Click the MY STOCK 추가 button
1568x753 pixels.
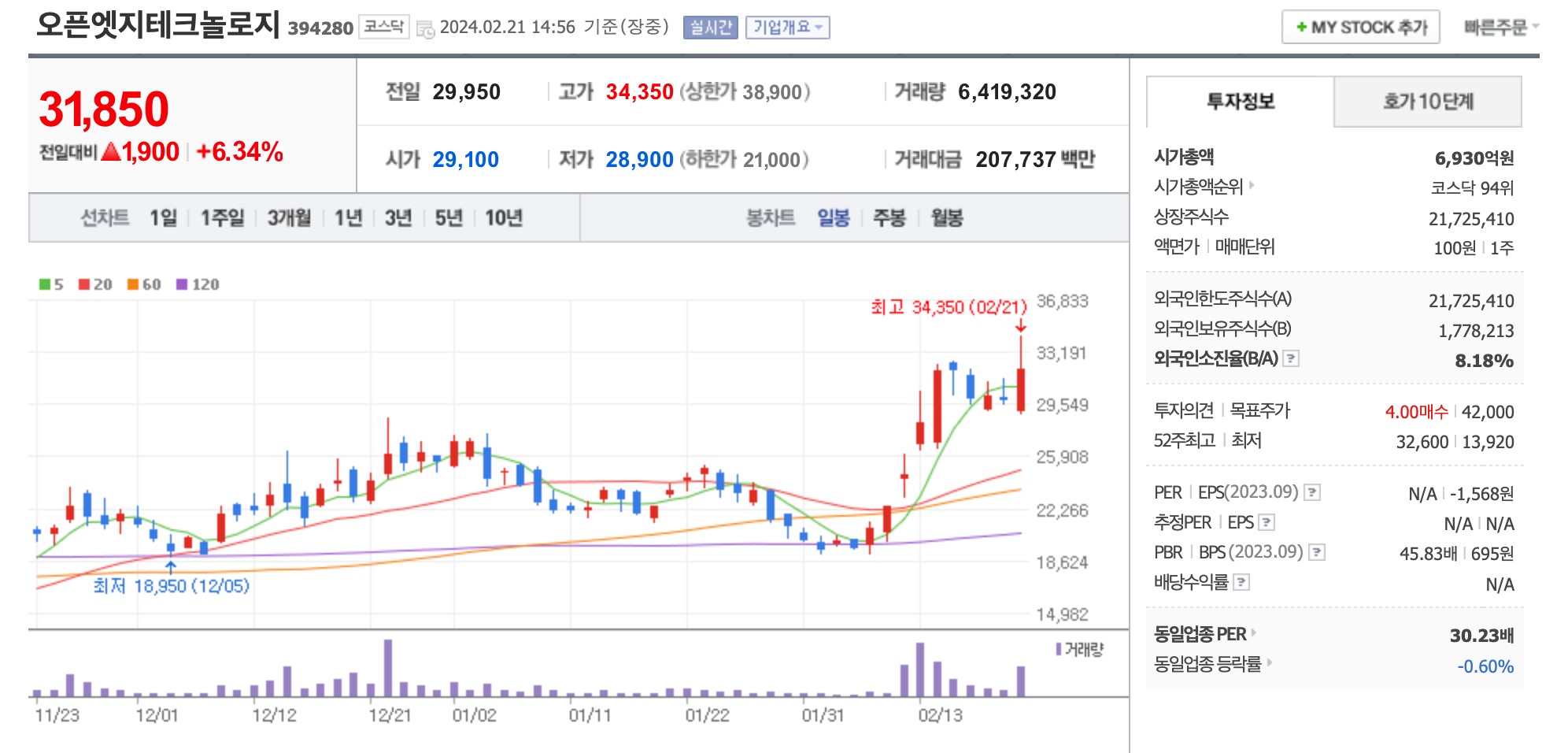point(1360,26)
